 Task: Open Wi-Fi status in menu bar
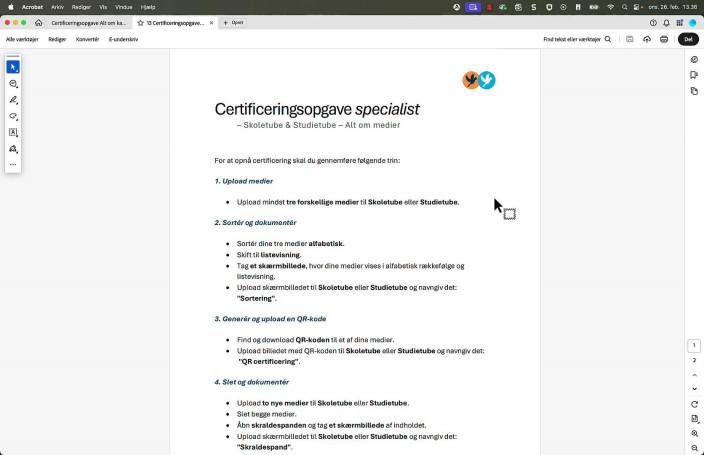(610, 7)
